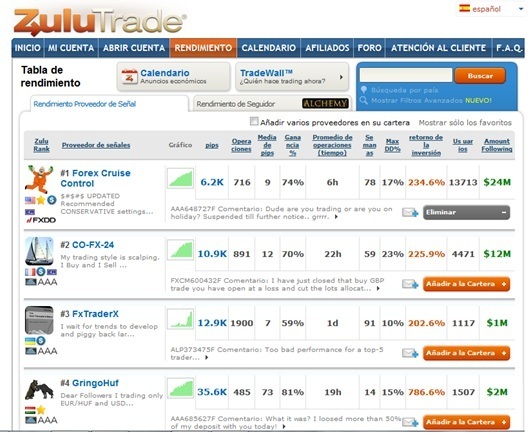Click message envelope icon in GringoHuf row

coord(410,422)
